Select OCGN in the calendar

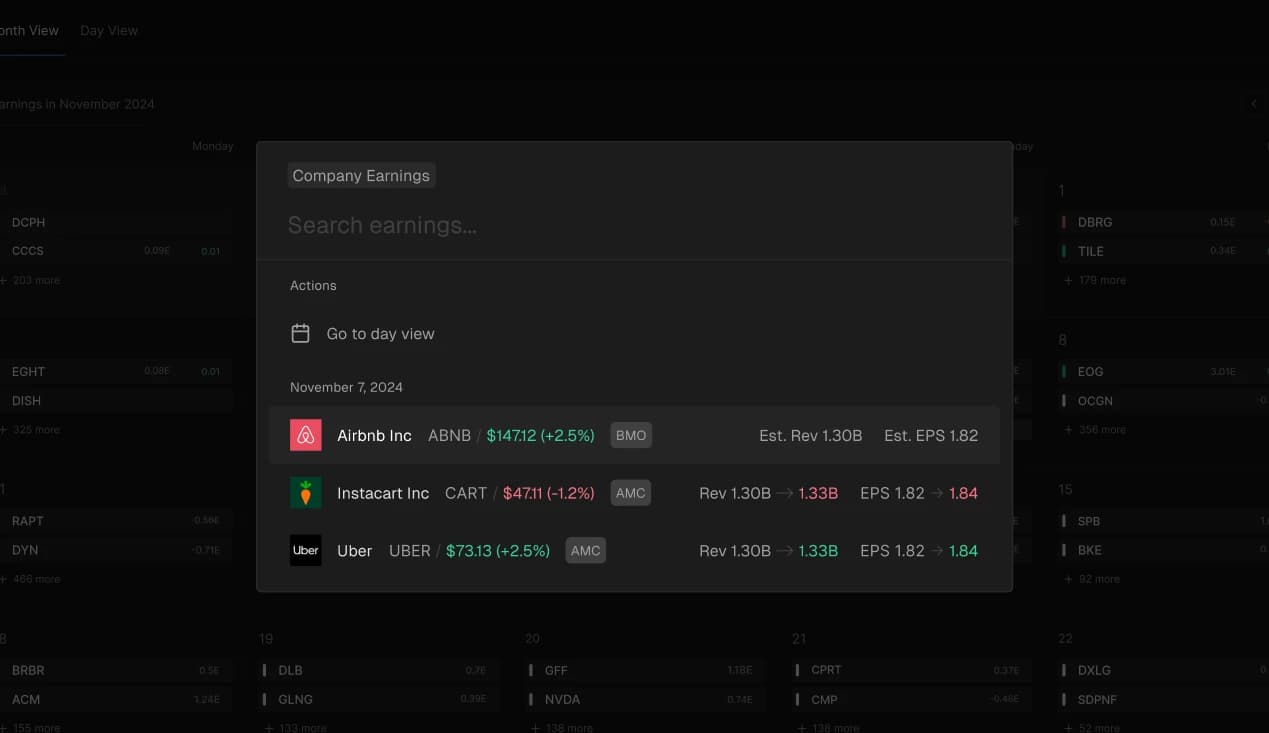click(x=1163, y=401)
